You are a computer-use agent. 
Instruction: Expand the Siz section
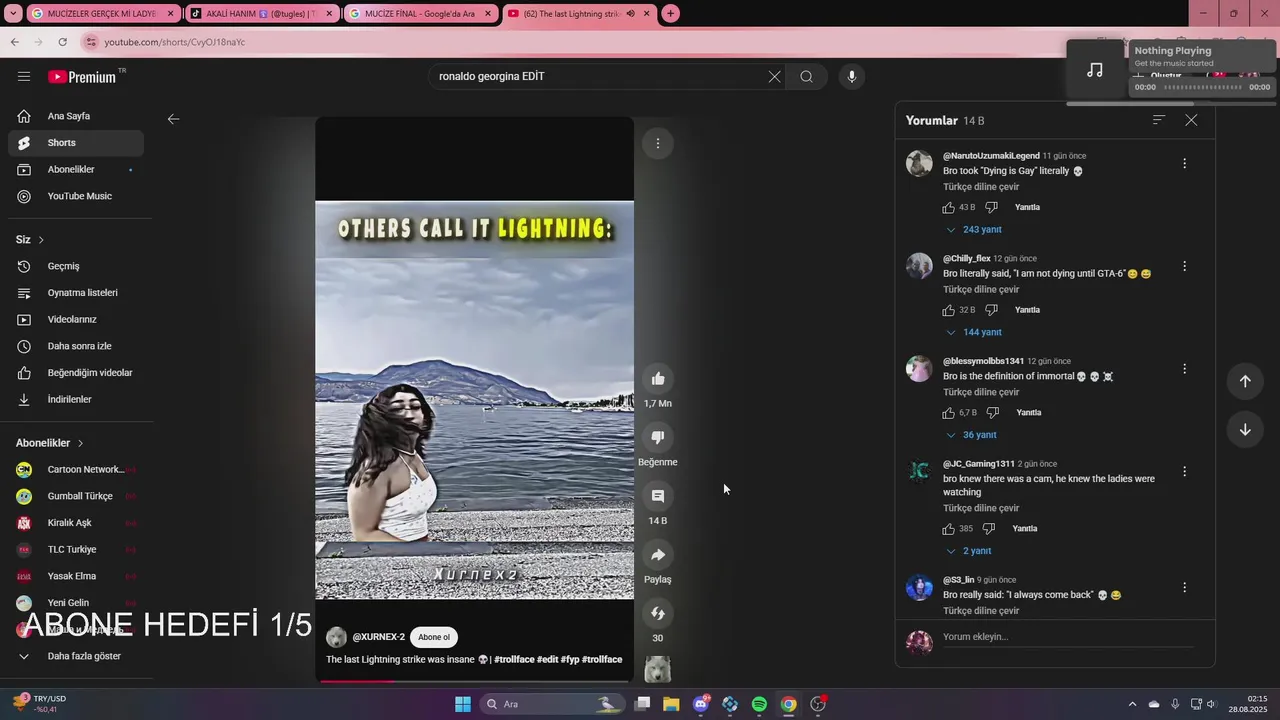tap(30, 240)
